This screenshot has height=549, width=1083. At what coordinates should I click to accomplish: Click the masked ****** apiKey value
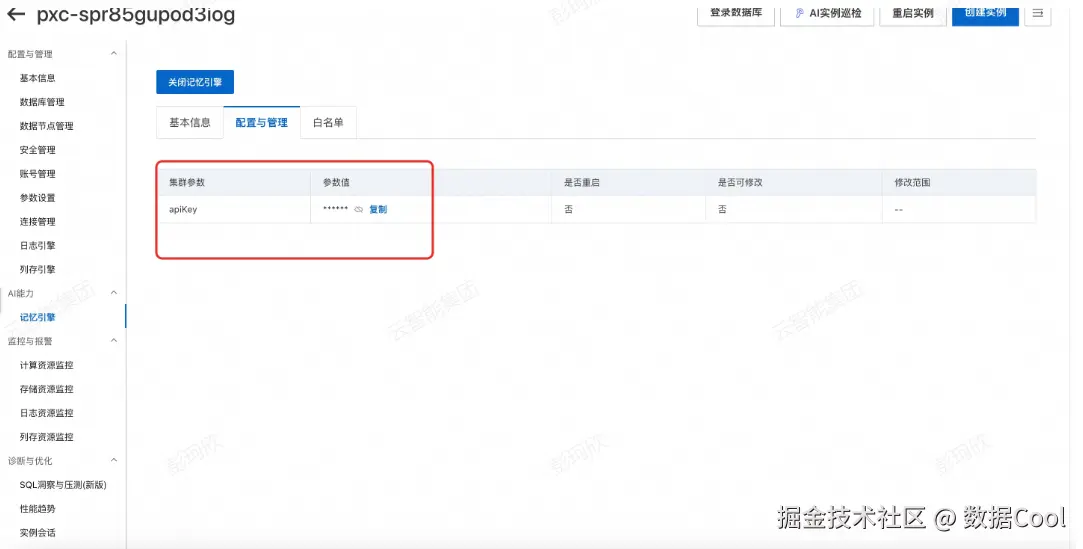coord(336,209)
